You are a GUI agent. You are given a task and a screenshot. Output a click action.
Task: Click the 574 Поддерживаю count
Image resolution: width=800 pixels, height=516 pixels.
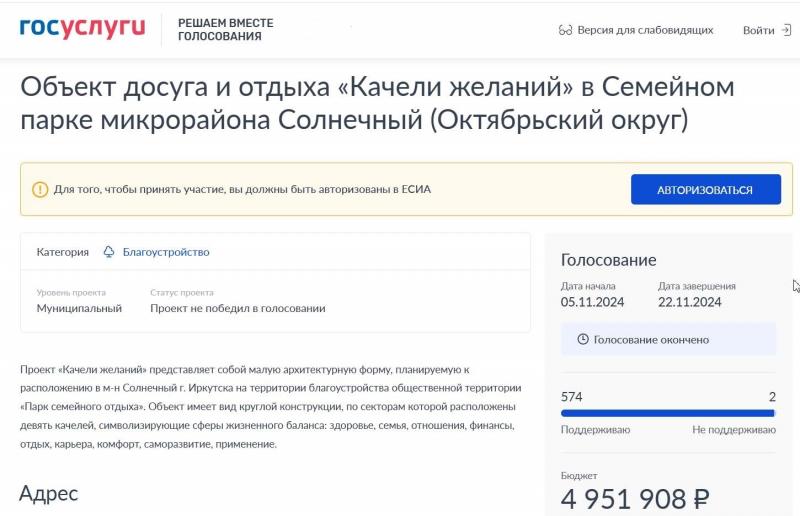coord(572,397)
